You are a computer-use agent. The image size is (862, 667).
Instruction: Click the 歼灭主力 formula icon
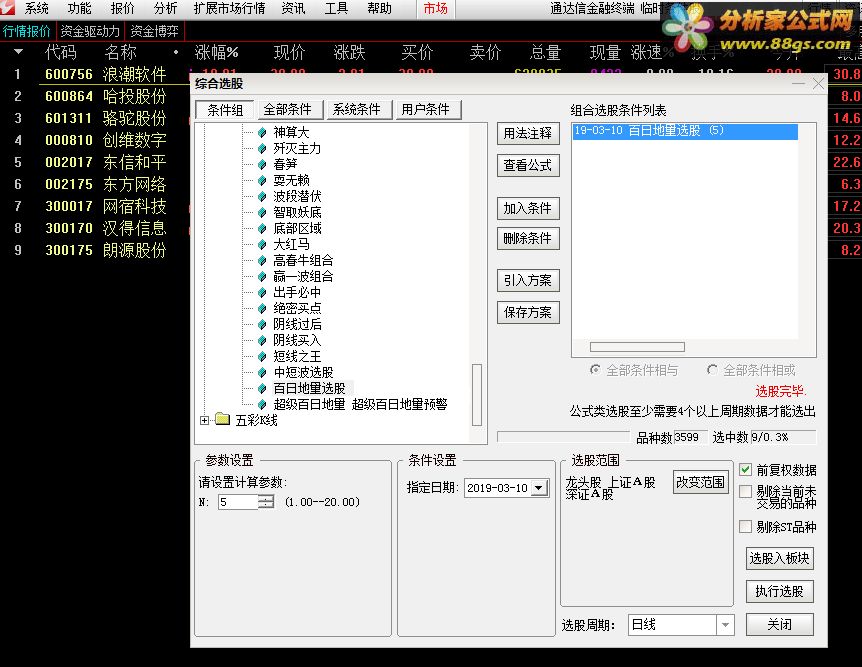(x=262, y=148)
